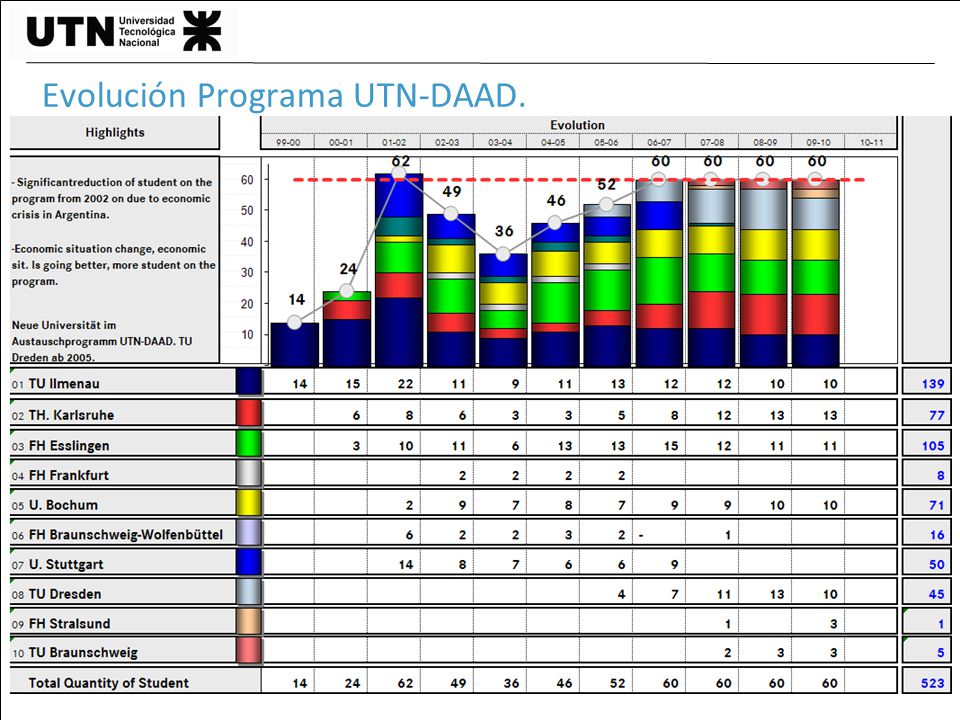
Task: Click the 01-02 bar in the chart
Action: pyautogui.click(x=399, y=270)
